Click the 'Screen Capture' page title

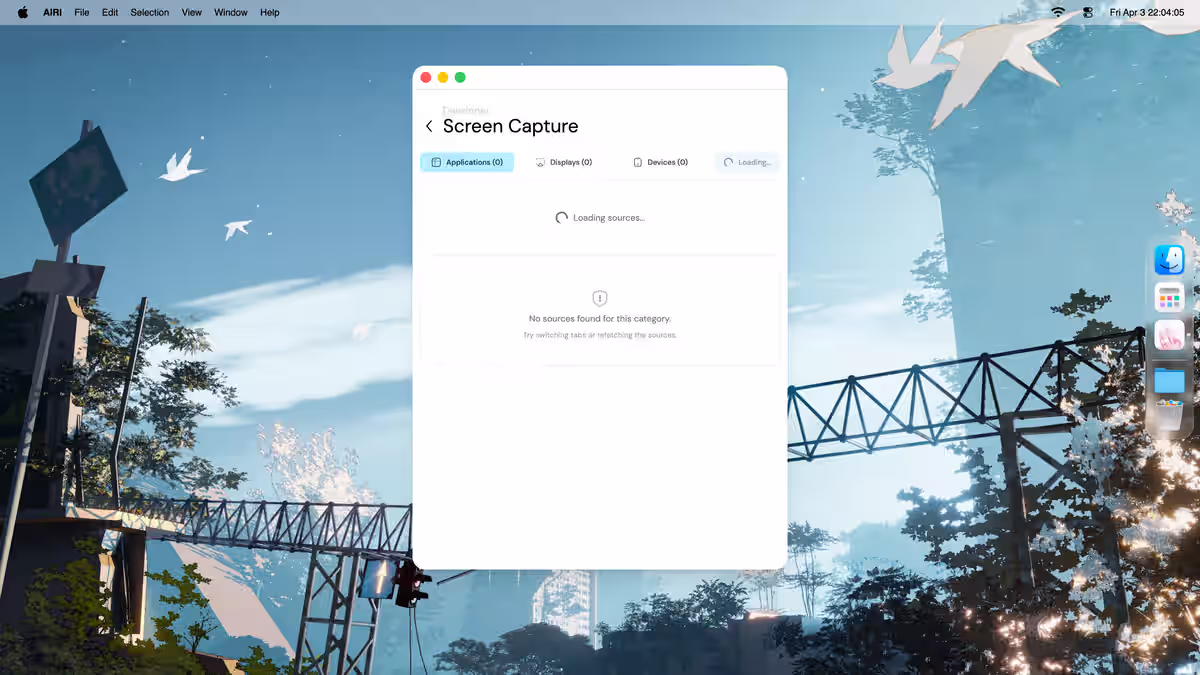point(510,126)
